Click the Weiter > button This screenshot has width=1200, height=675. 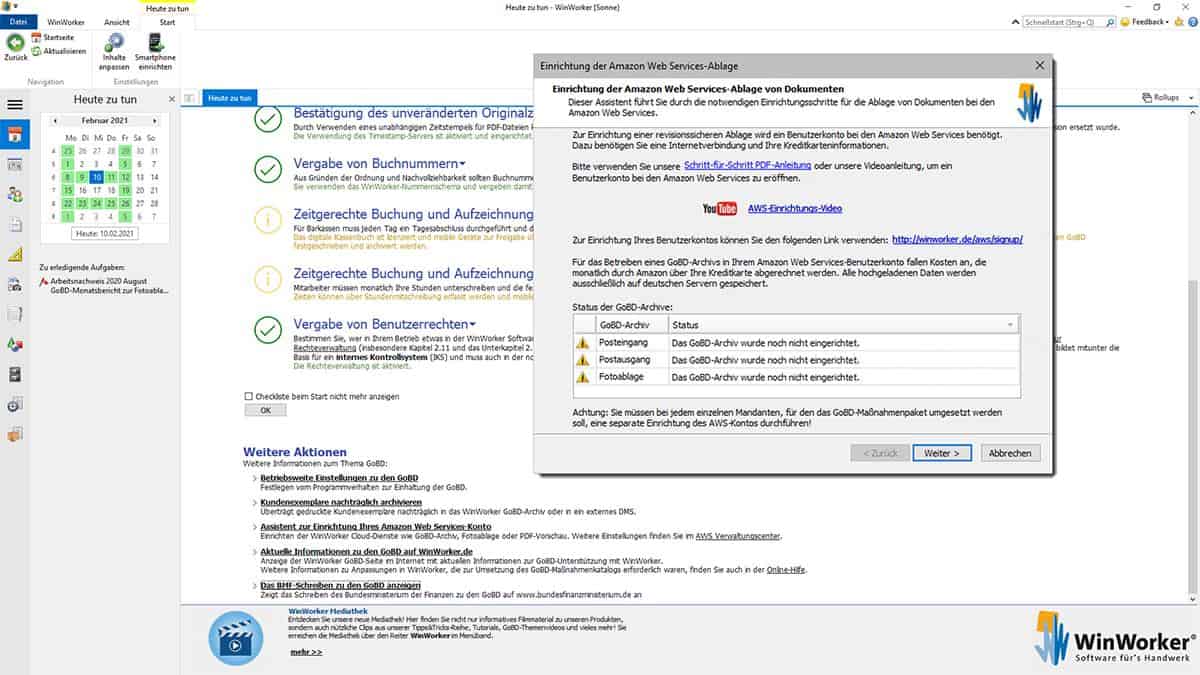tap(942, 453)
